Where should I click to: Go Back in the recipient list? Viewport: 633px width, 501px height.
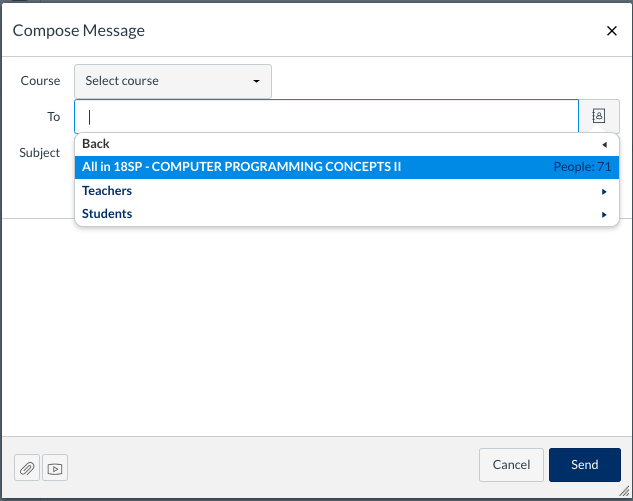pyautogui.click(x=96, y=144)
